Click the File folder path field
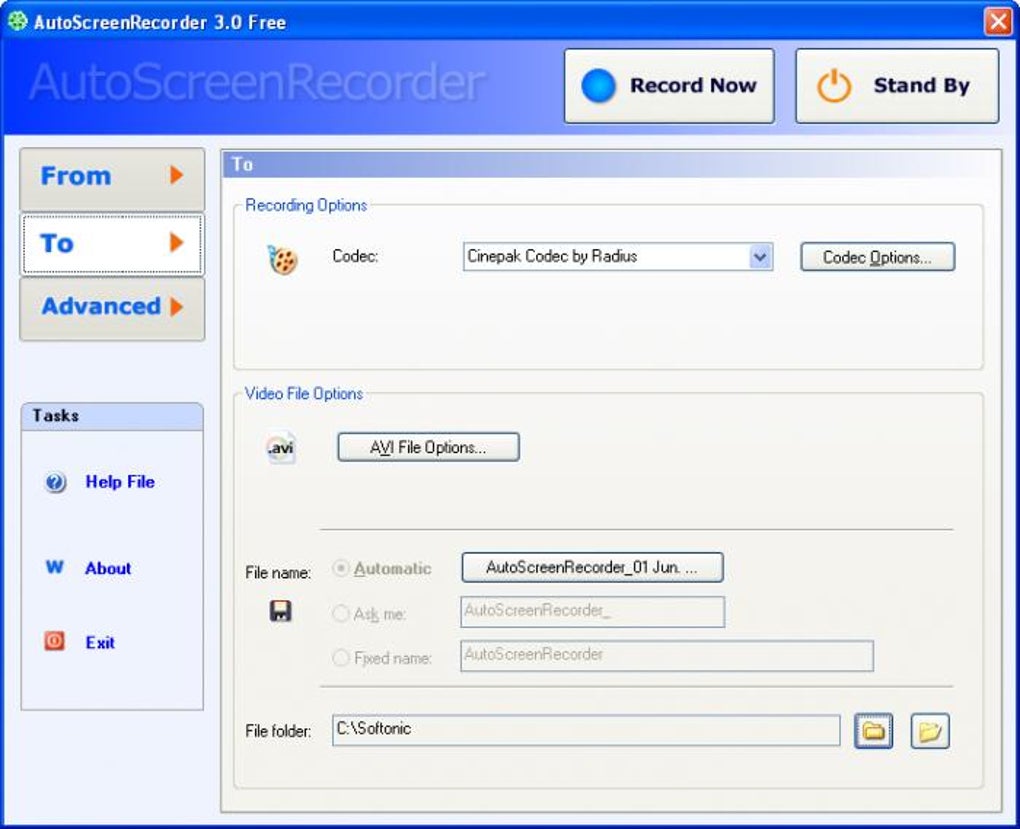1020x829 pixels. pos(585,730)
